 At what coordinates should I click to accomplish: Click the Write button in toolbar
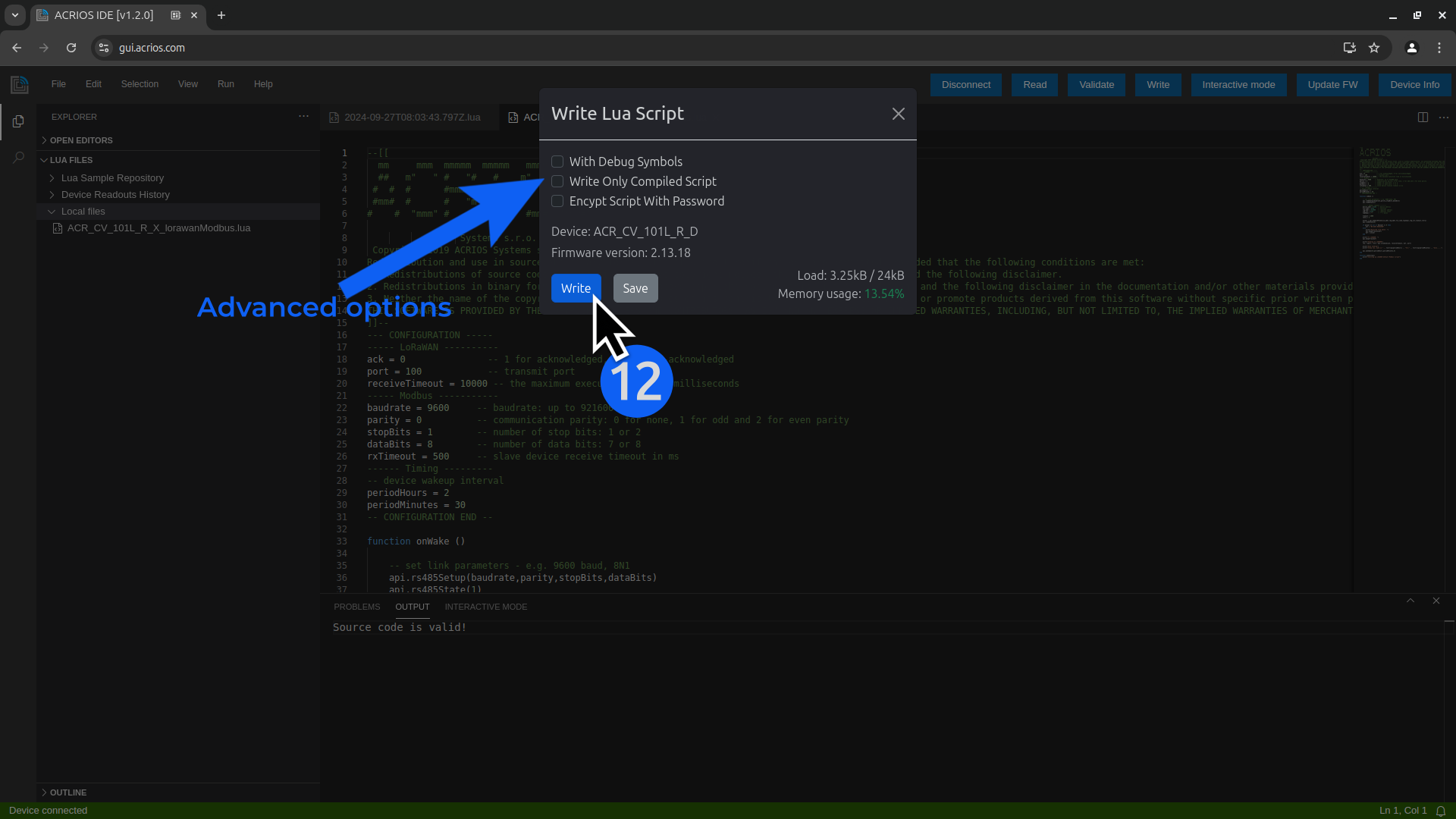(1158, 84)
